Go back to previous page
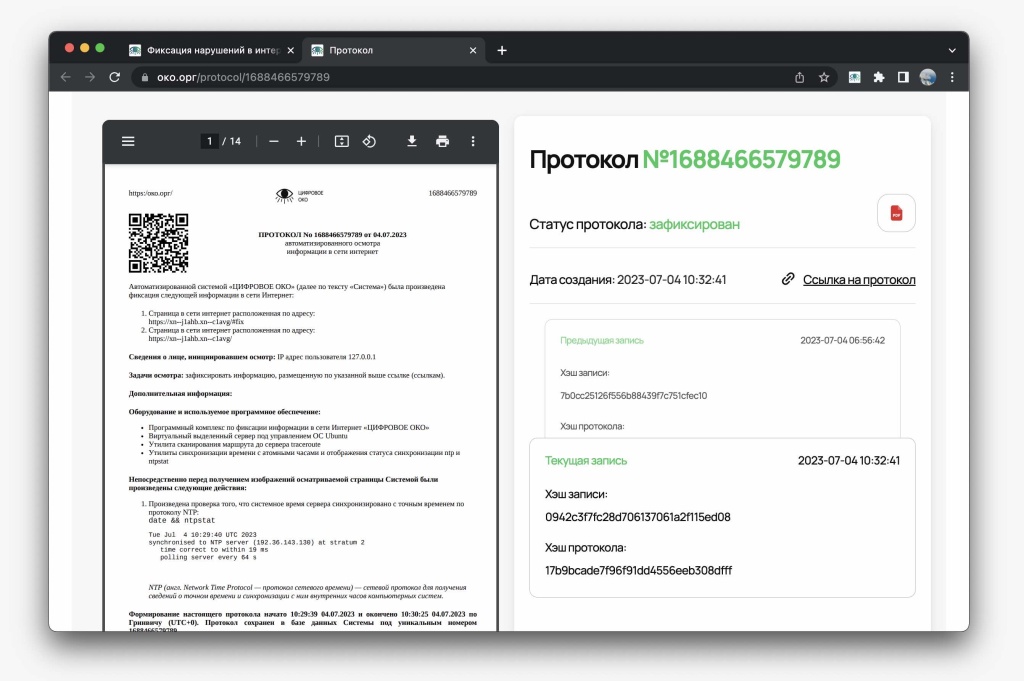The height and width of the screenshot is (681, 1024). [x=65, y=77]
